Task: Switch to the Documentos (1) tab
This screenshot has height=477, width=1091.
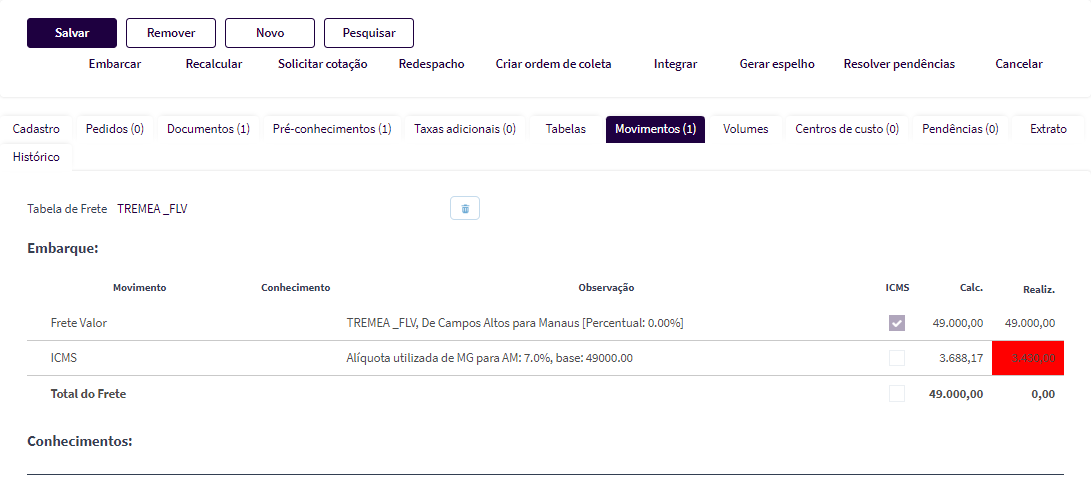Action: pos(208,129)
